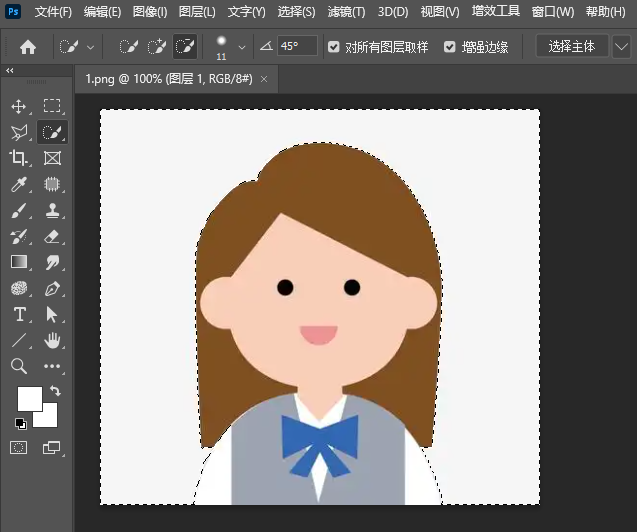Expand the 选择主体 options arrow
The height and width of the screenshot is (532, 637).
(x=621, y=46)
